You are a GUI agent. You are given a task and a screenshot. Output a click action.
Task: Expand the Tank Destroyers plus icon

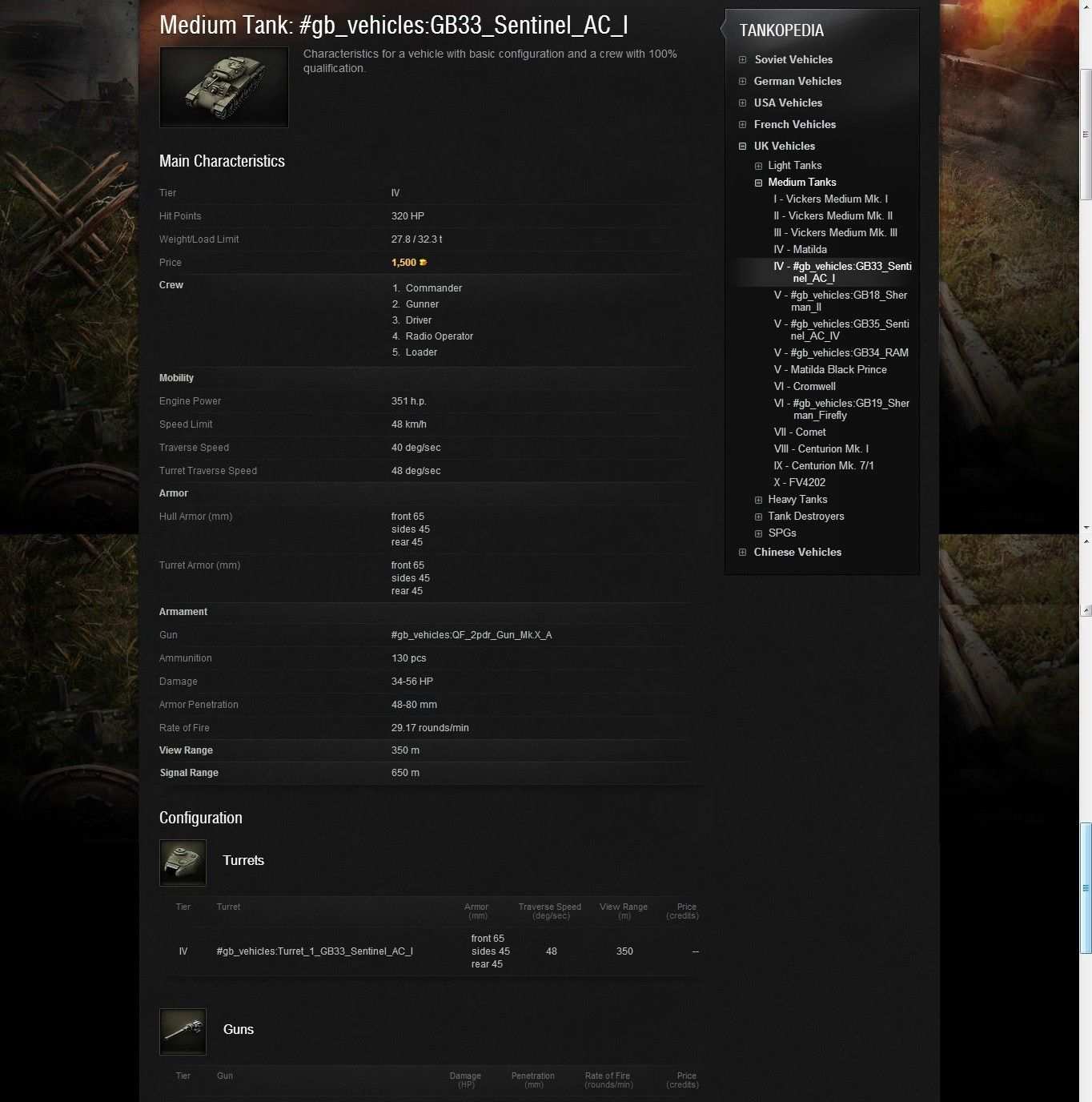click(758, 517)
